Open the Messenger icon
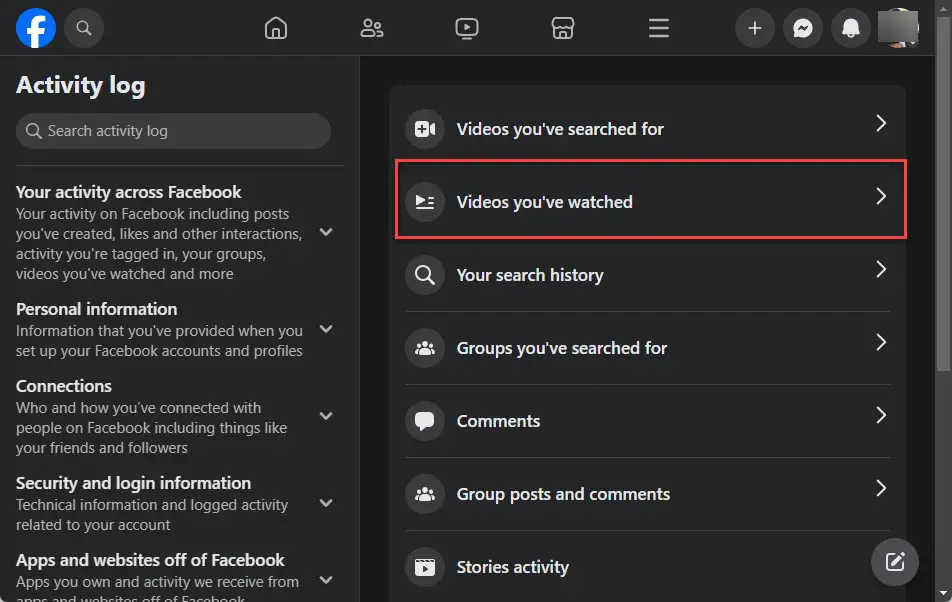 click(x=803, y=28)
